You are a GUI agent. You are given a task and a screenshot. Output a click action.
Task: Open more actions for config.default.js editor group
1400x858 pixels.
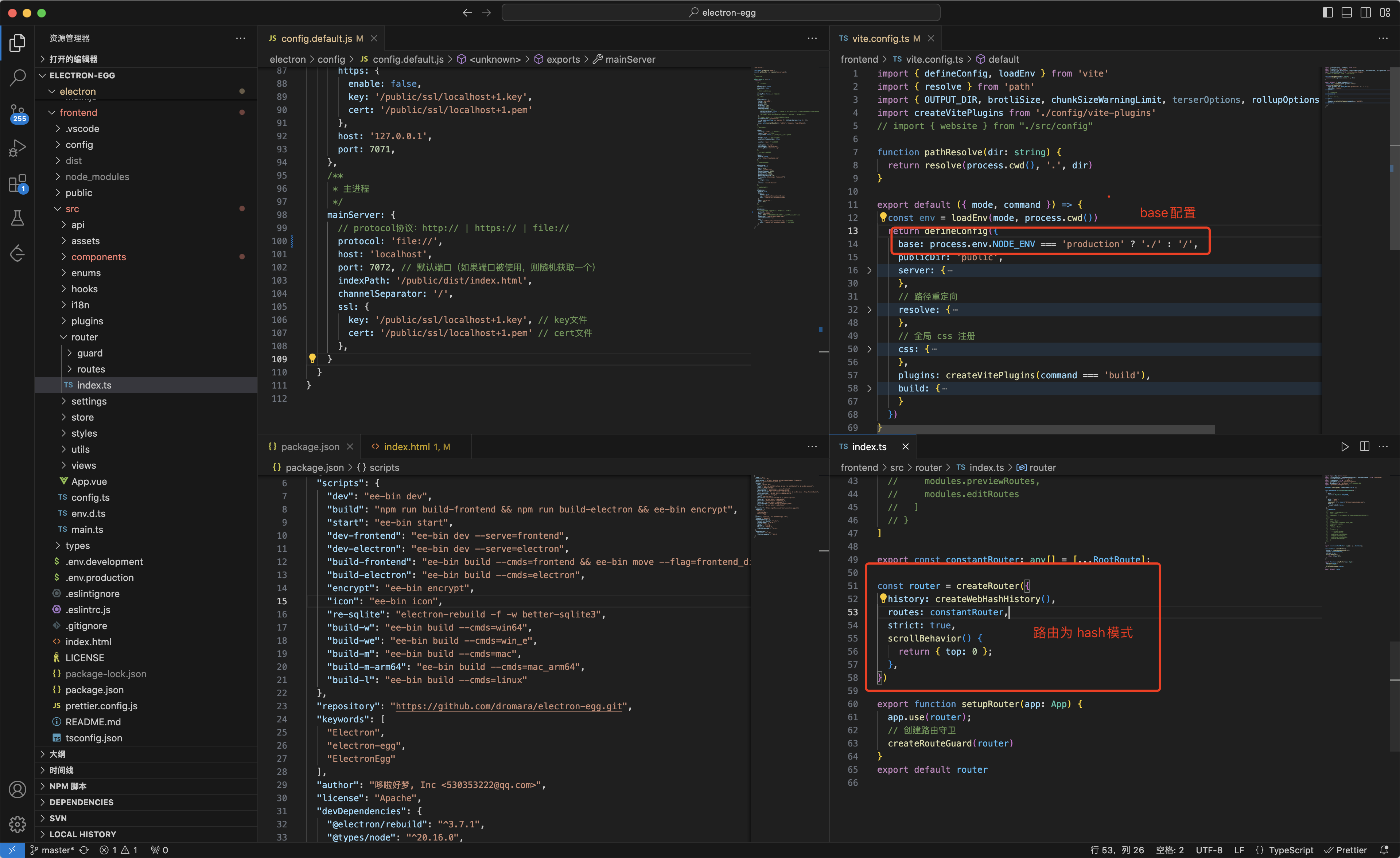point(813,38)
